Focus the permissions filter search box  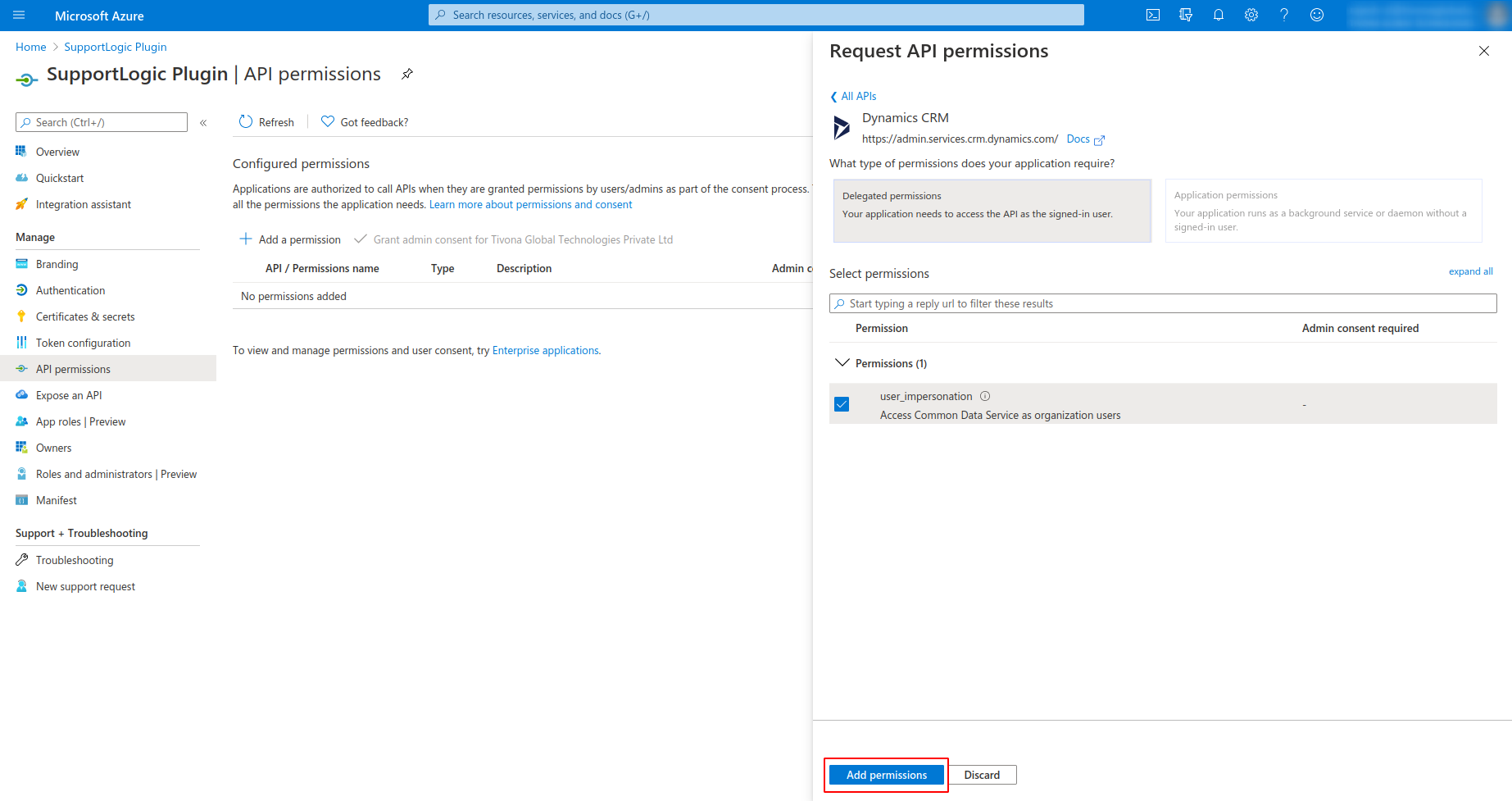coord(1163,303)
